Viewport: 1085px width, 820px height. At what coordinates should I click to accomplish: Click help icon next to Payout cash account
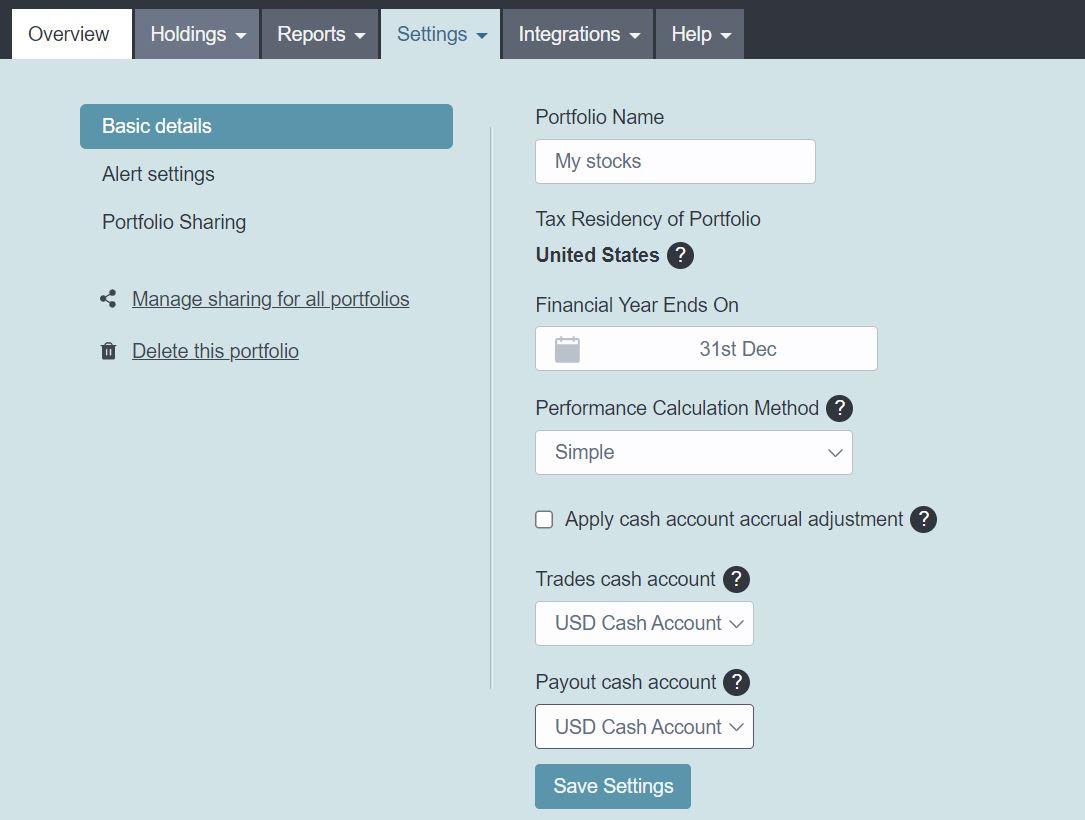[x=737, y=682]
